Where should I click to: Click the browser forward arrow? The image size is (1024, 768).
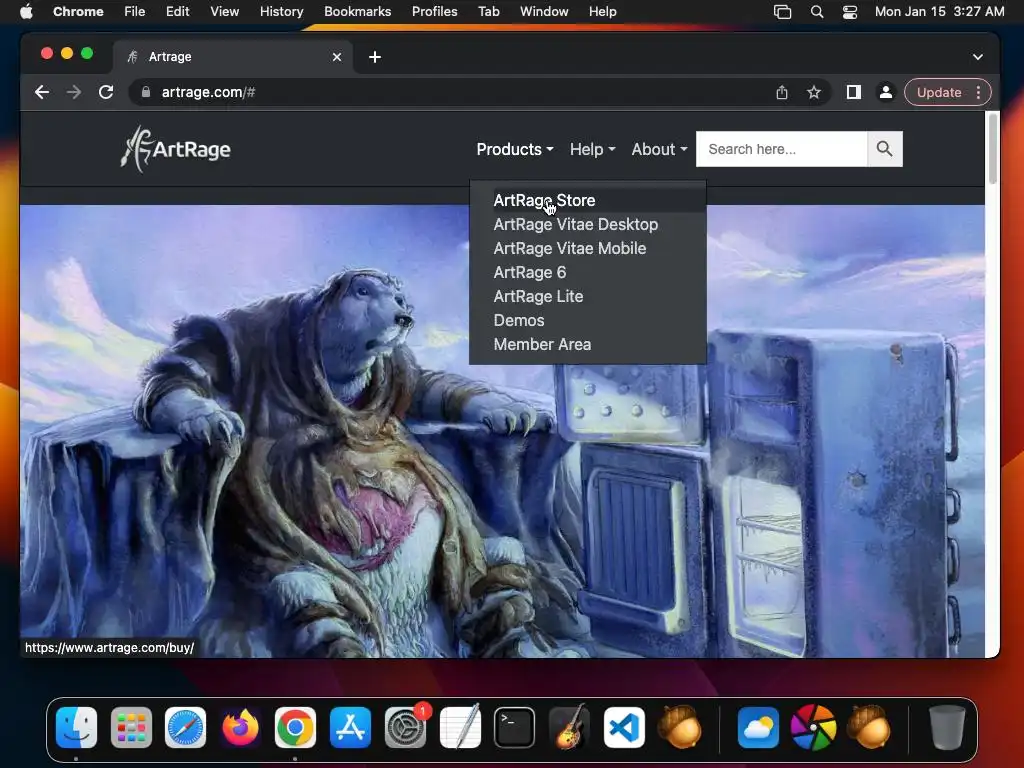coord(74,92)
